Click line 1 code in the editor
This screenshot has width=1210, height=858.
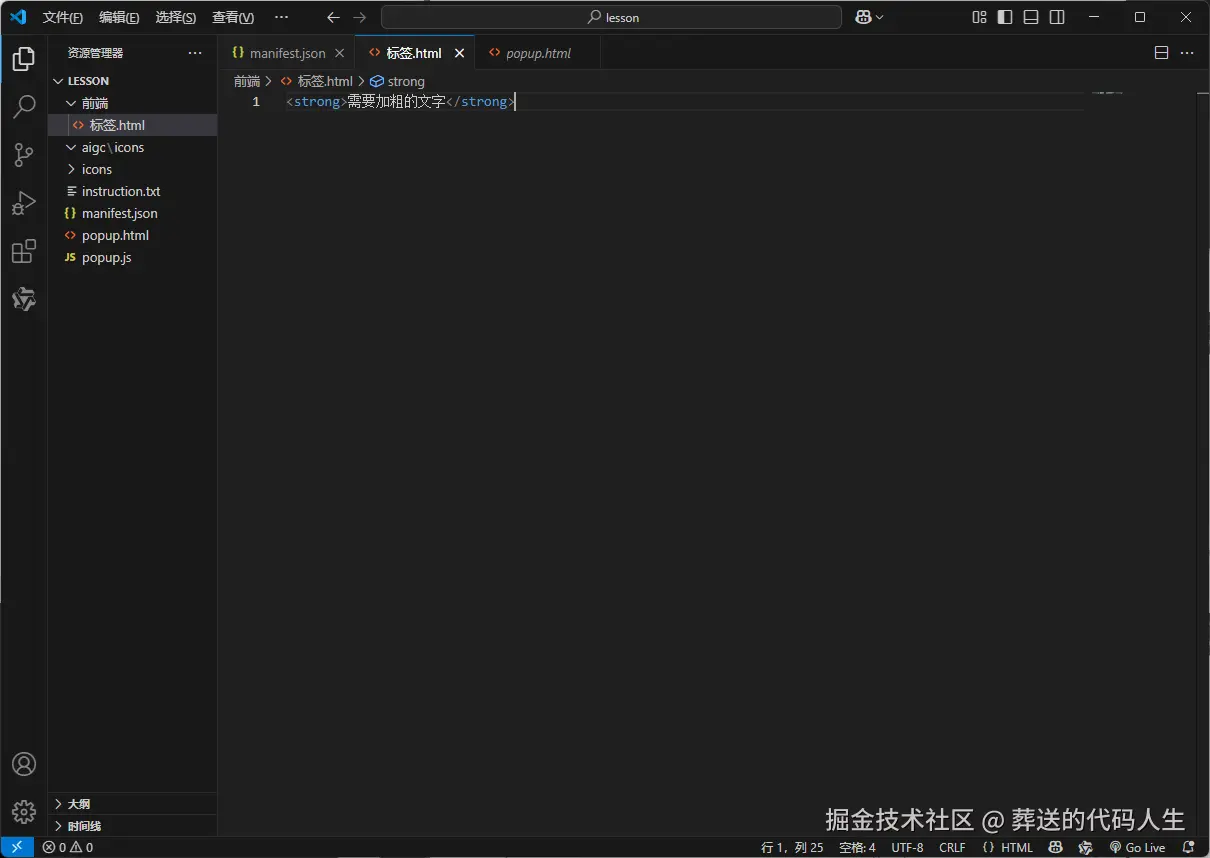coord(400,101)
